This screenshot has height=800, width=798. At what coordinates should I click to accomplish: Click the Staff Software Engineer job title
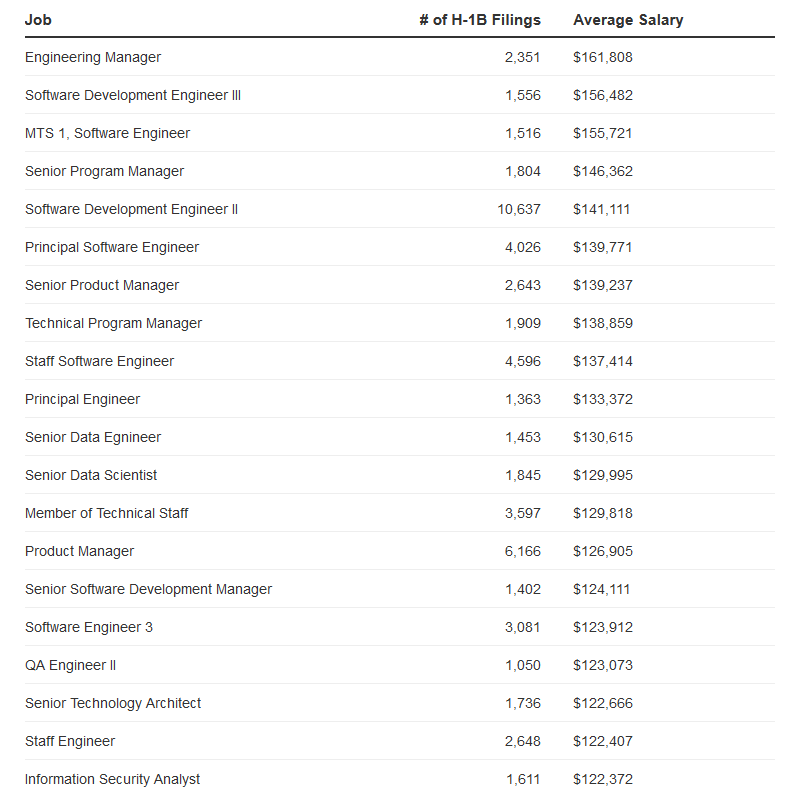(x=99, y=361)
